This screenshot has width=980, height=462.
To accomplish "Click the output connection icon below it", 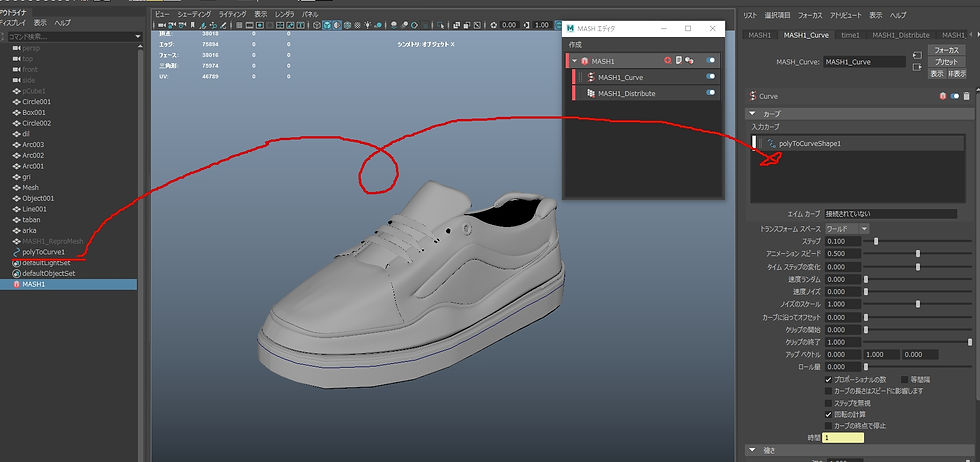I will pos(917,67).
